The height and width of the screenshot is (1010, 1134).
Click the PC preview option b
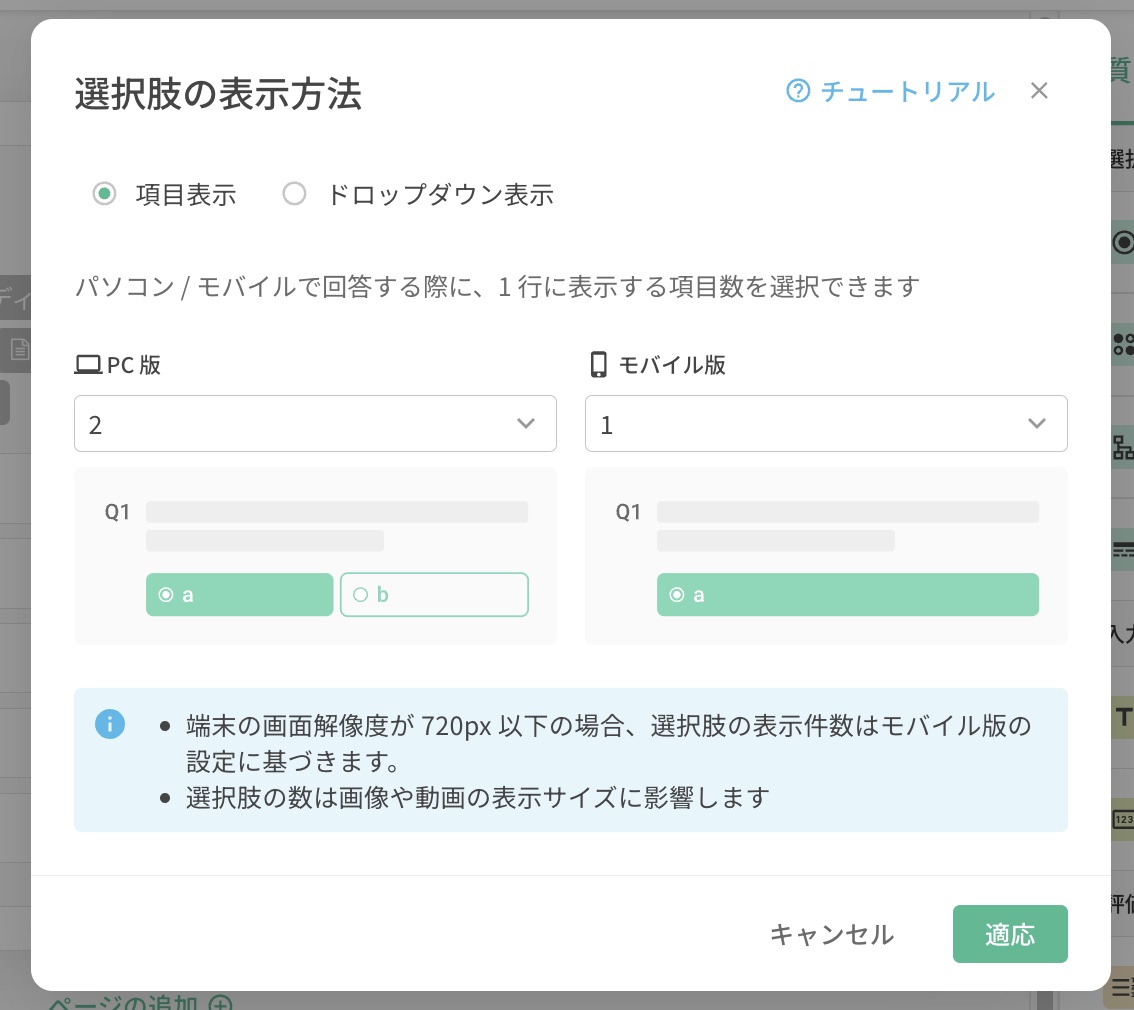pyautogui.click(x=434, y=594)
